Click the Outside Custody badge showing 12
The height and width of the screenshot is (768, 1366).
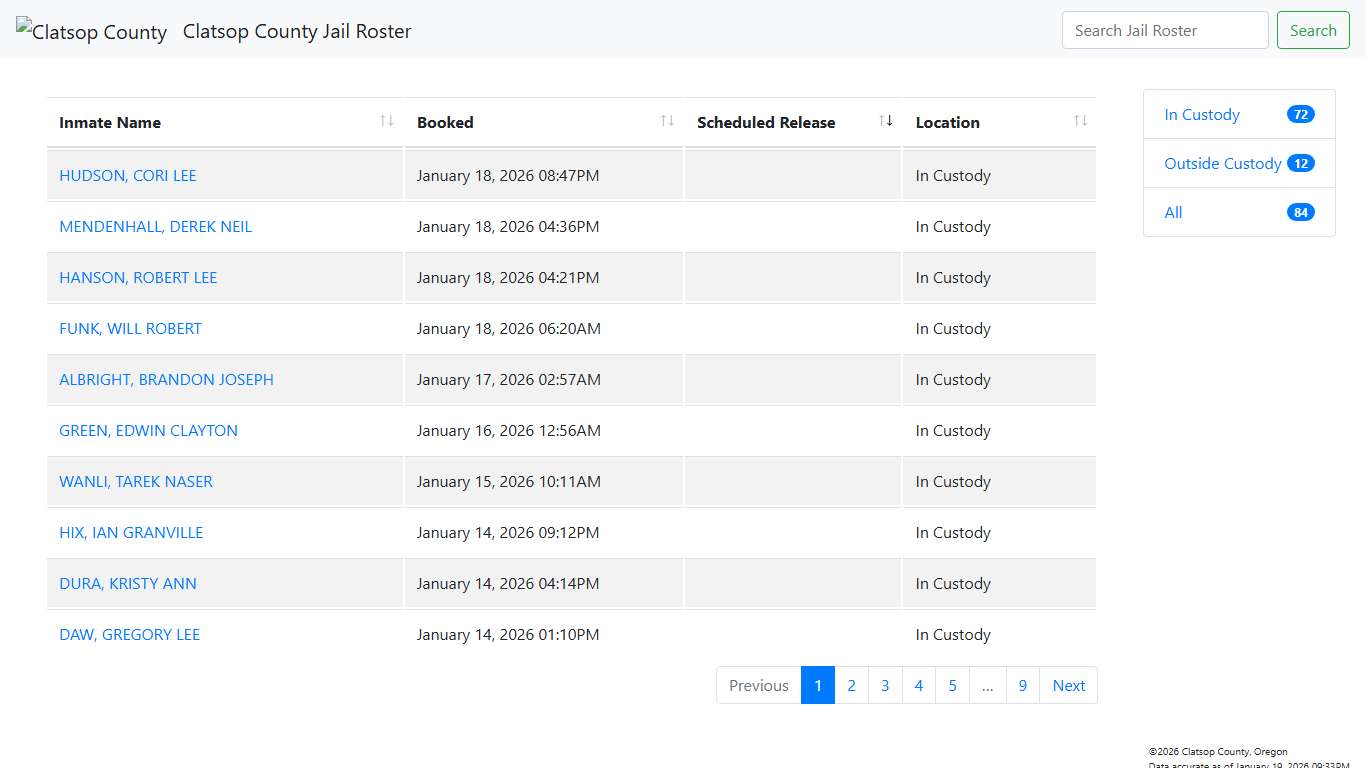1300,163
